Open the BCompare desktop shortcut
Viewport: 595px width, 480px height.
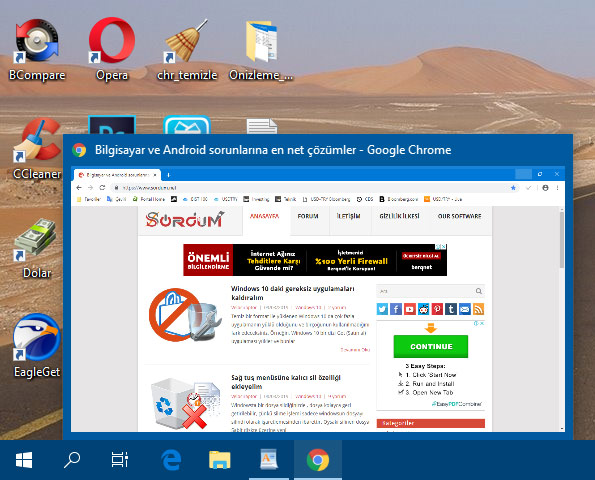[x=37, y=49]
